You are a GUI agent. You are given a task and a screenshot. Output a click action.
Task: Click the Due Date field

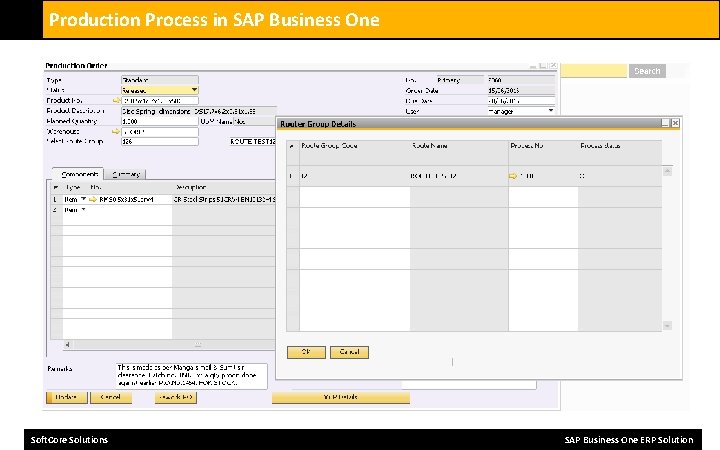coord(521,101)
